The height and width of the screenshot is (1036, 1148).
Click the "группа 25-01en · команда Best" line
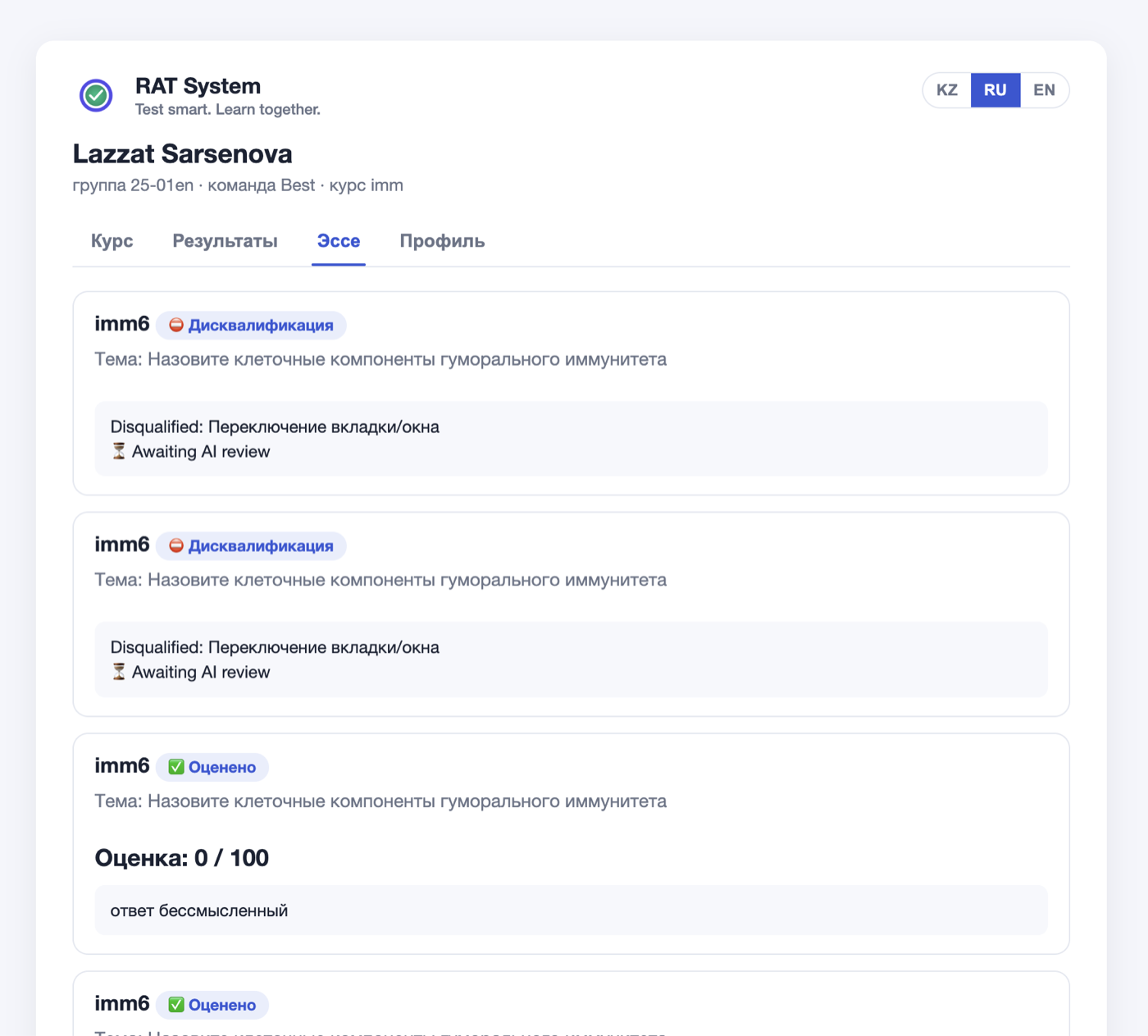[238, 185]
